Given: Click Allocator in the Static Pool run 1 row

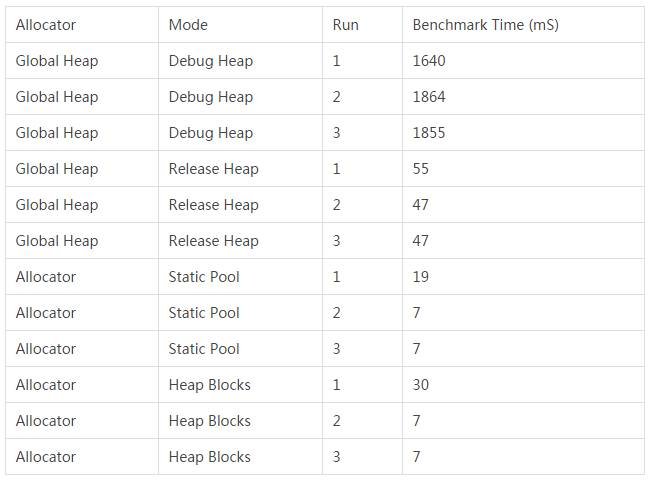Looking at the screenshot, I should [x=46, y=277].
